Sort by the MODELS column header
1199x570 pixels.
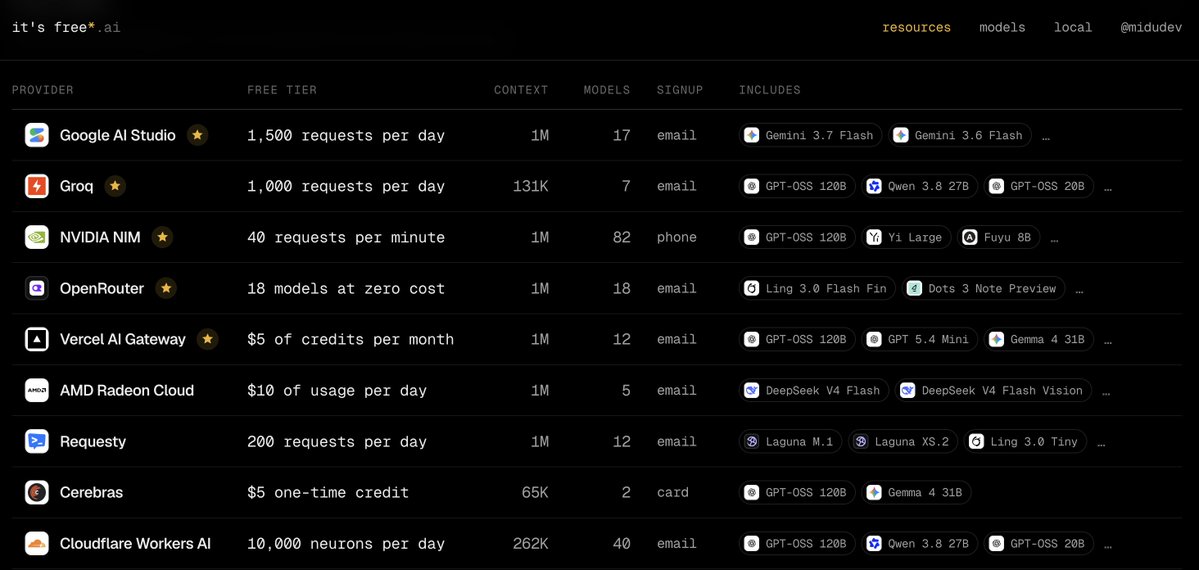point(607,90)
